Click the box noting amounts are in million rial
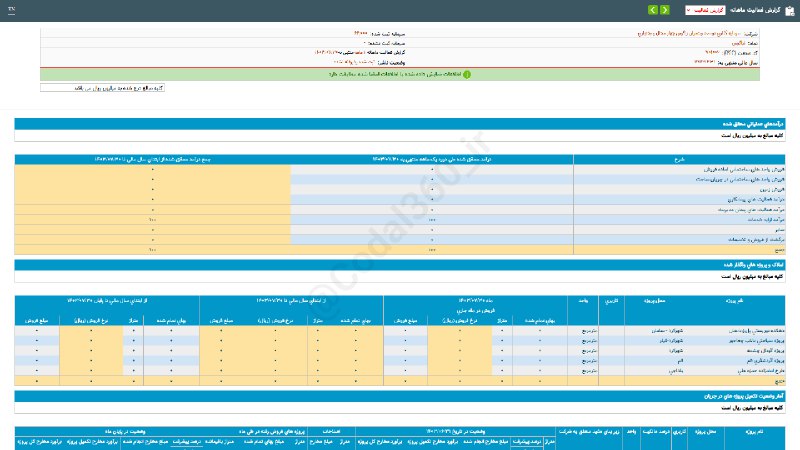This screenshot has height=450, width=800. (103, 88)
